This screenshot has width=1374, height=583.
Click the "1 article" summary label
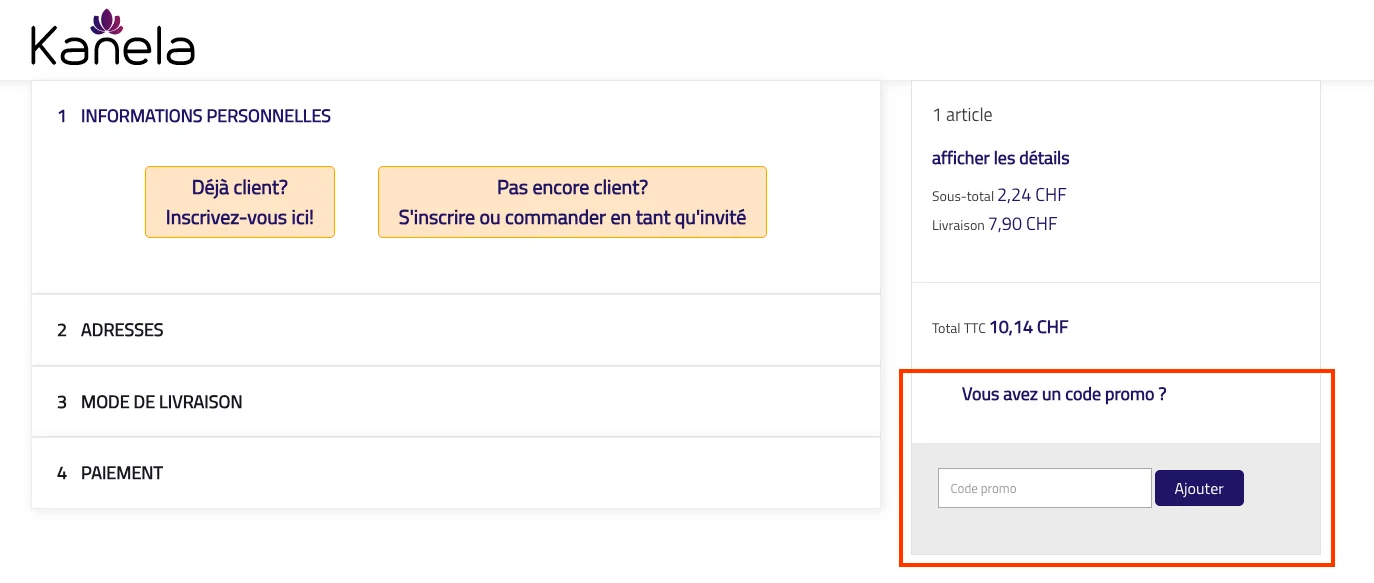(x=962, y=114)
